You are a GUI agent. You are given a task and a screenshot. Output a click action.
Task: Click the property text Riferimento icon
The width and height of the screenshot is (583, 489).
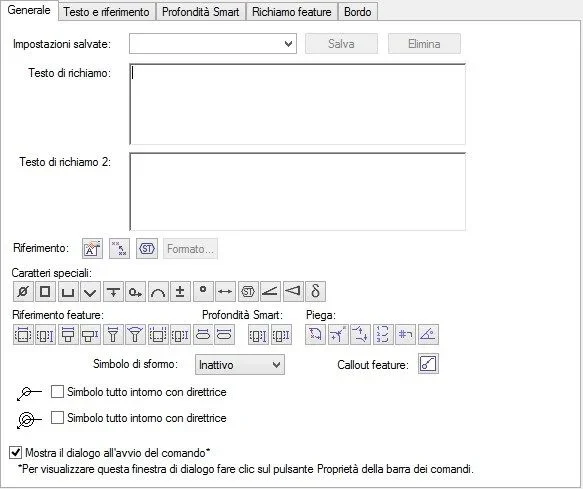92,249
